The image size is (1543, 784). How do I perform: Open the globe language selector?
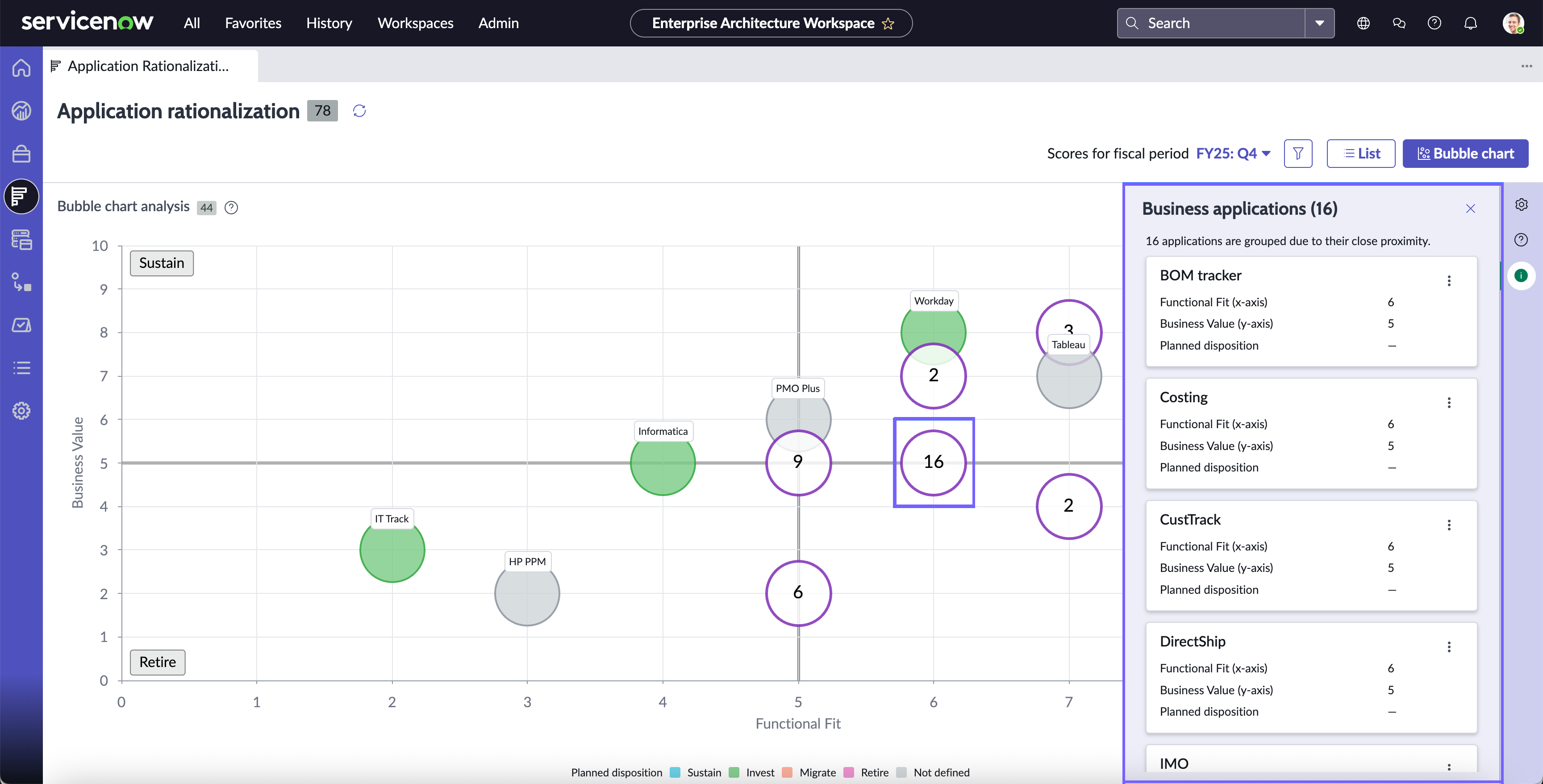pyautogui.click(x=1364, y=23)
